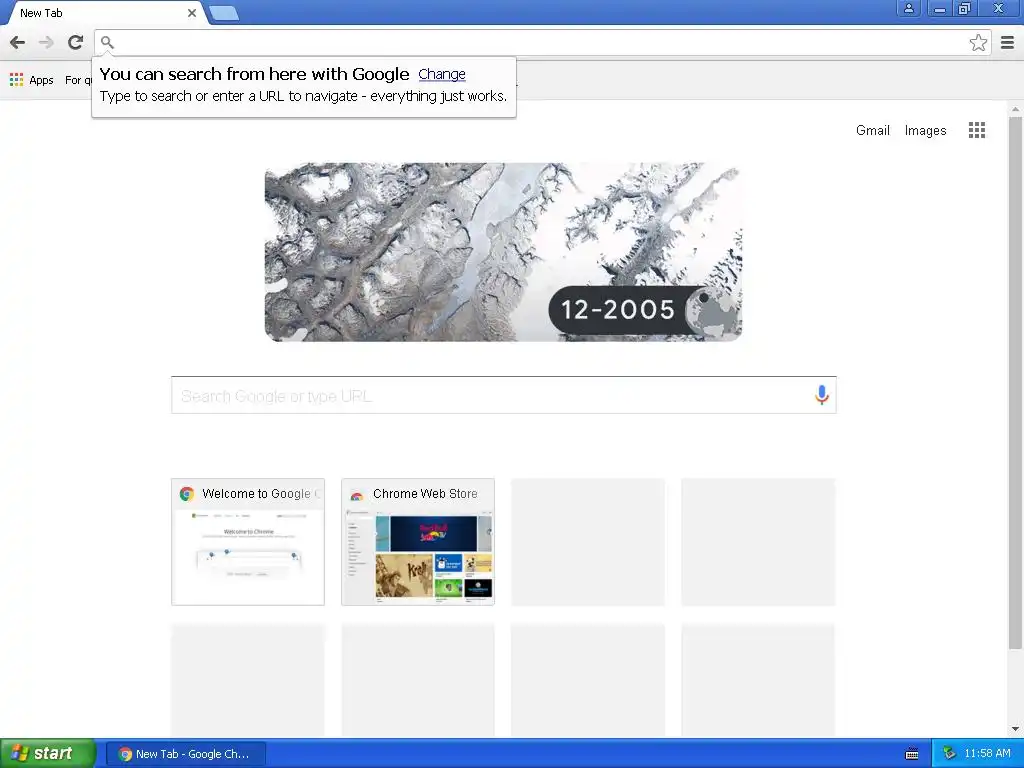Click the magnifier icon in the address bar

108,43
